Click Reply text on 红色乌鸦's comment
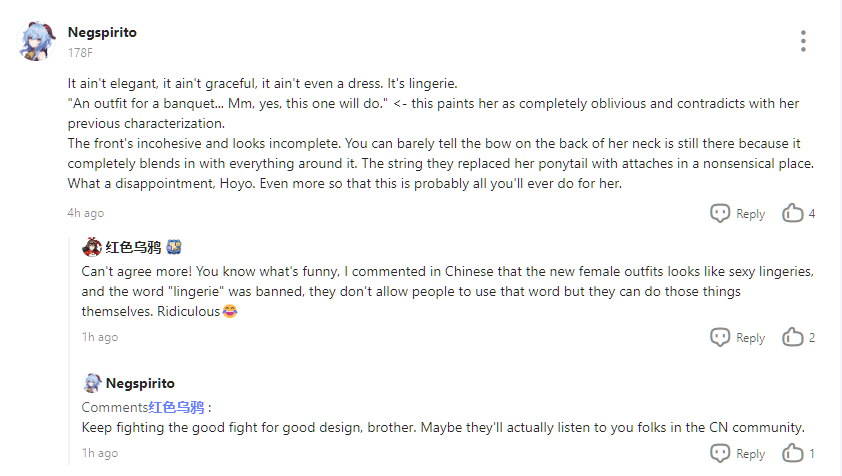842x476 pixels. (x=750, y=338)
